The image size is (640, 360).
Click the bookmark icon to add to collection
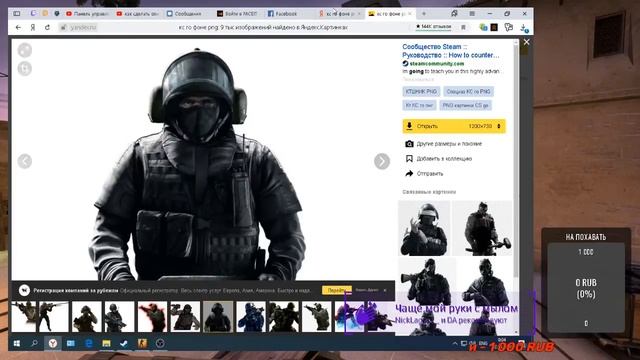pyautogui.click(x=409, y=158)
